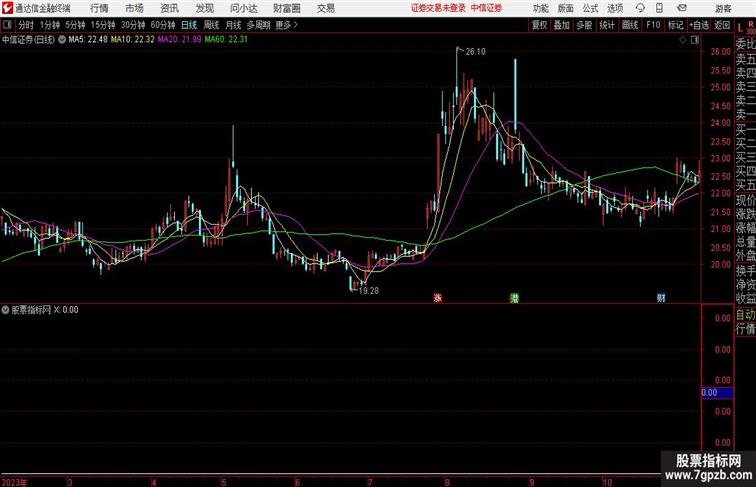The height and width of the screenshot is (487, 756).
Task: Switch to 30分钟 period tab
Action: 133,25
